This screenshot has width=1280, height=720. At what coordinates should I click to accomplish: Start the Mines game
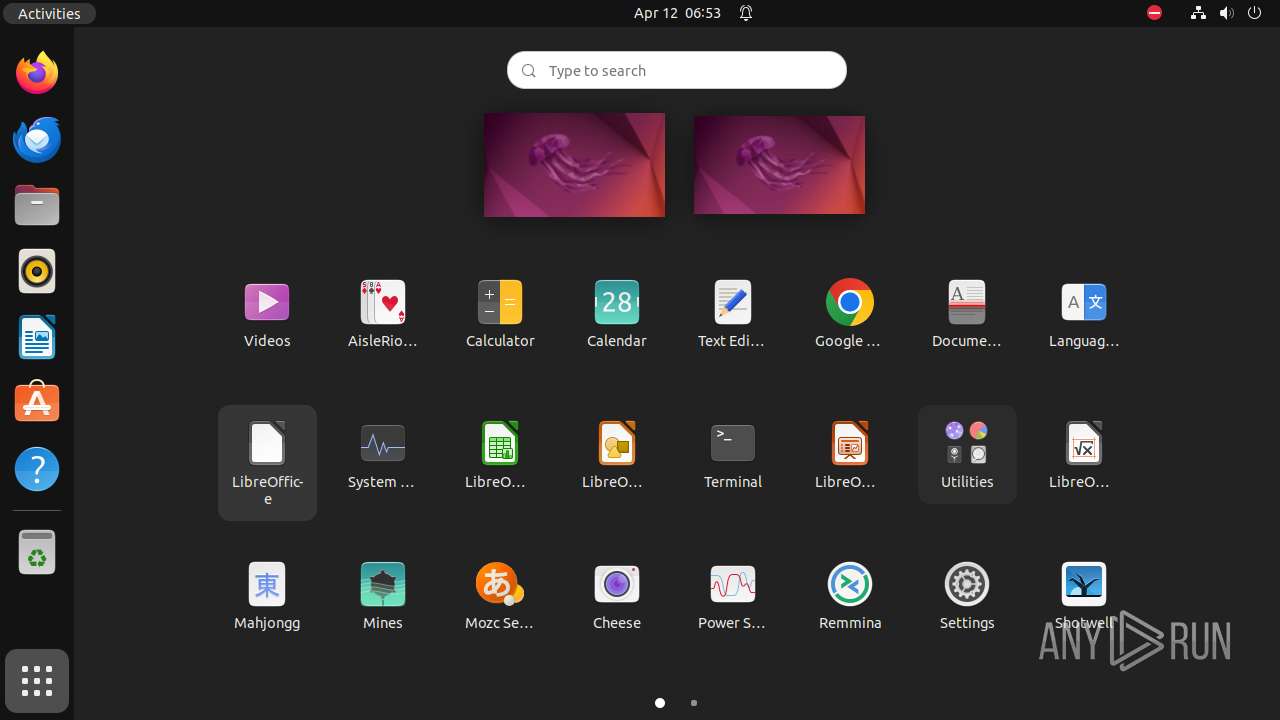point(383,596)
